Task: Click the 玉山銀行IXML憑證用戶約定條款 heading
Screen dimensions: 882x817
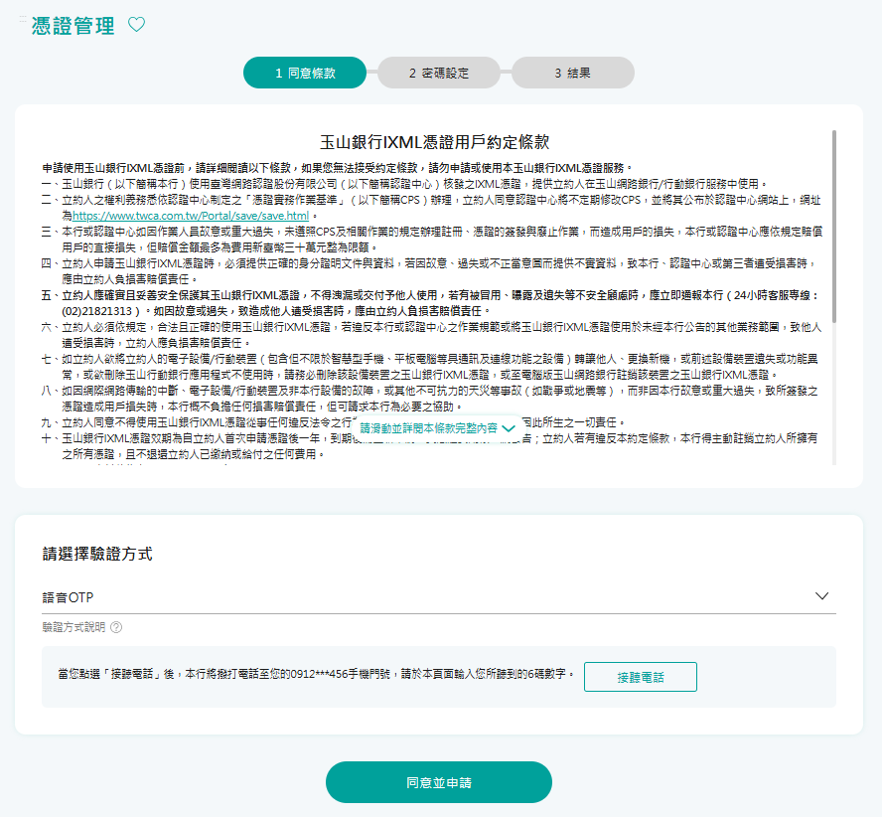Action: (435, 142)
